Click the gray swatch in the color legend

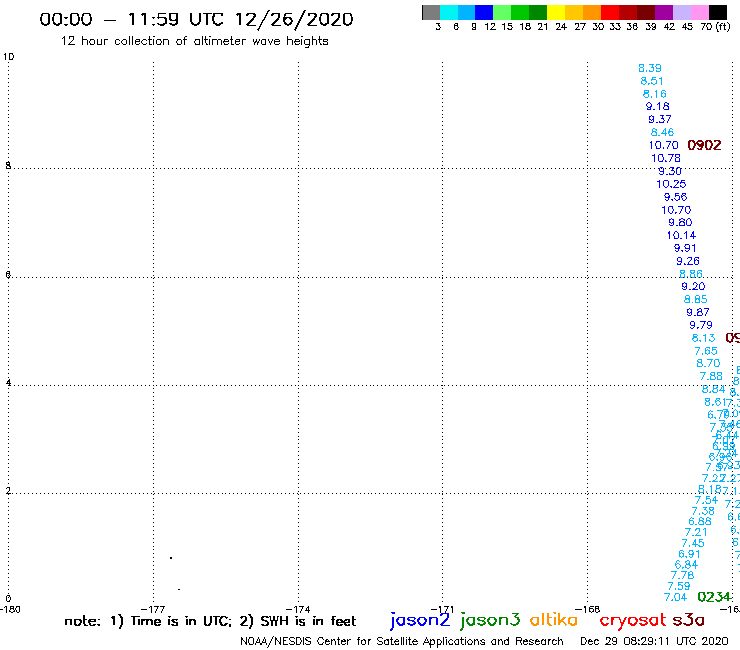pyautogui.click(x=431, y=12)
